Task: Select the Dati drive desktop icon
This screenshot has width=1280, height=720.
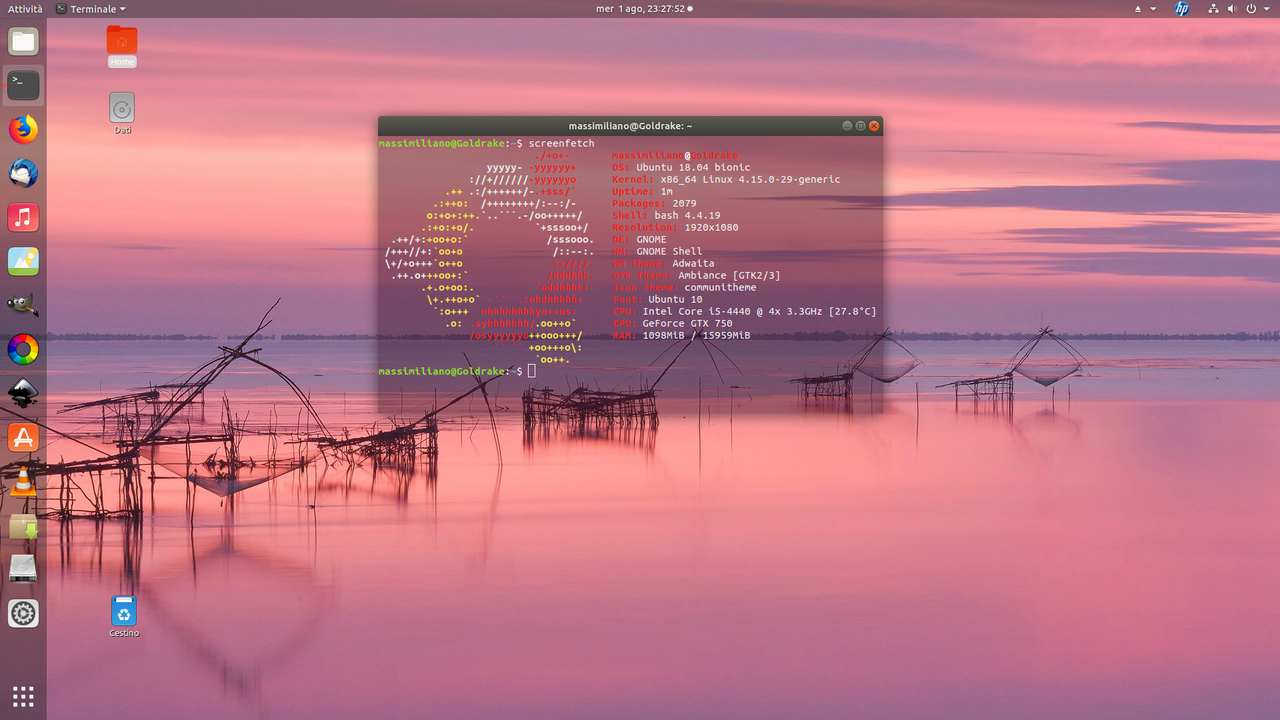Action: (x=122, y=114)
